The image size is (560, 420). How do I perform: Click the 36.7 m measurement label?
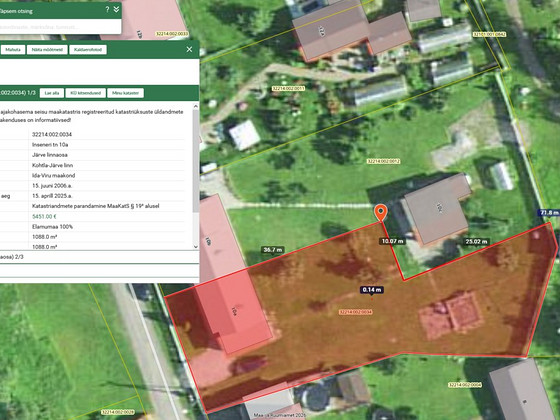click(x=272, y=250)
